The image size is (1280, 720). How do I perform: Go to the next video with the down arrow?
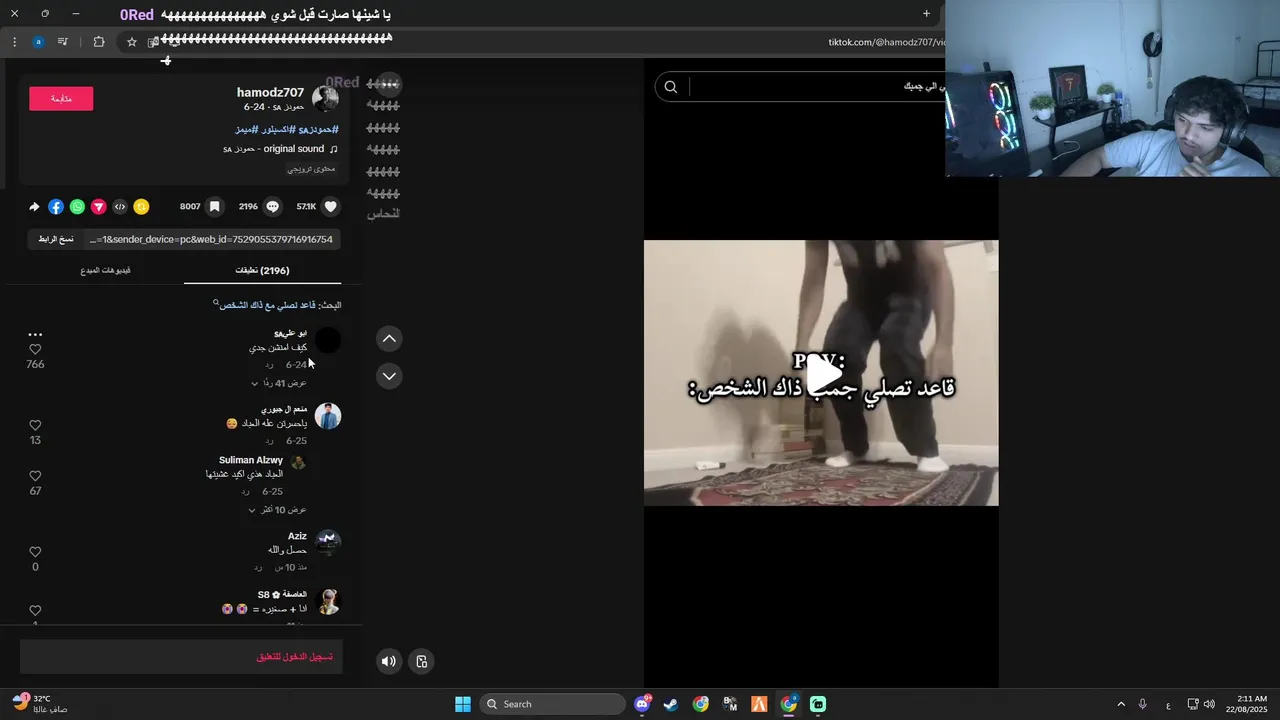pyautogui.click(x=389, y=376)
